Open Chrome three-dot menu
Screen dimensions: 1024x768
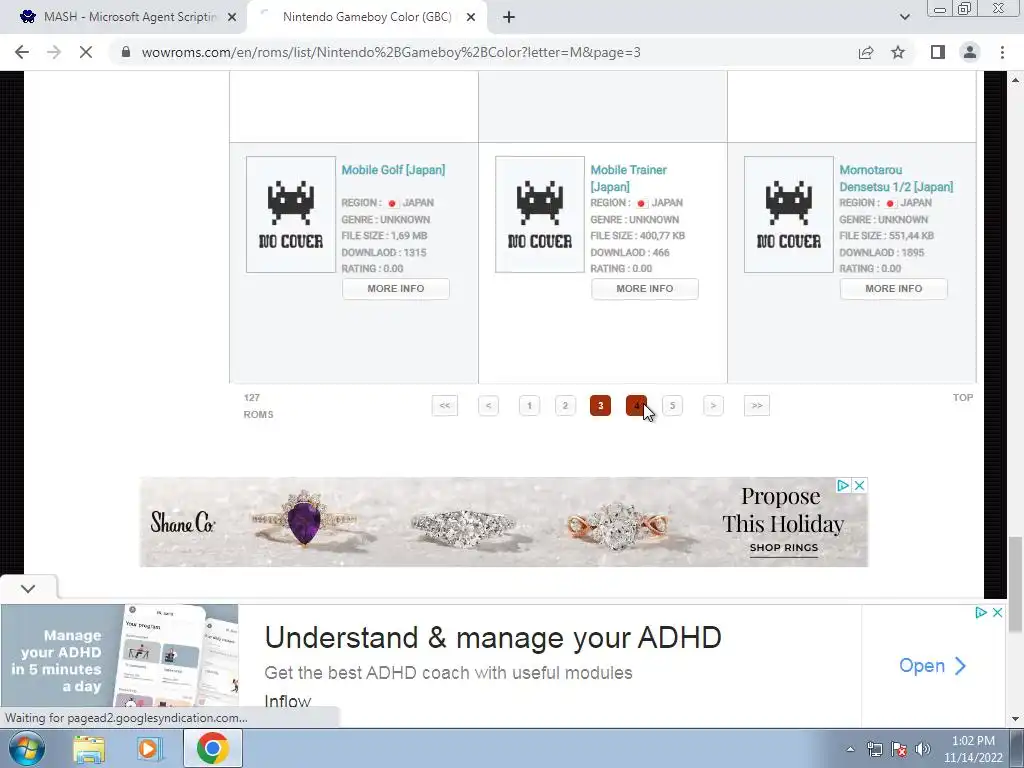click(1002, 52)
